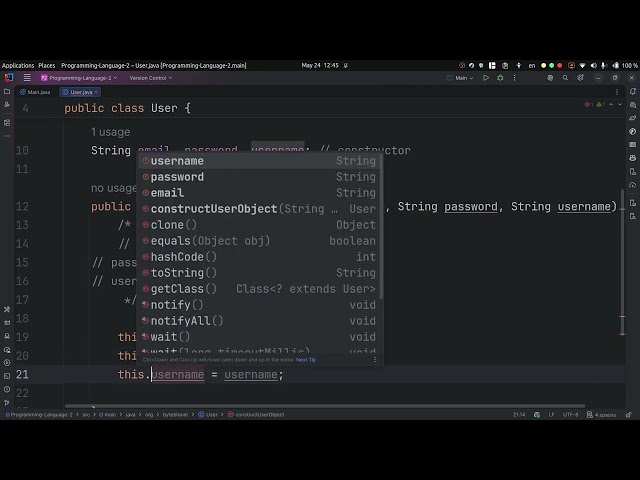Open the Build hammer tool window icon
Viewport: 640px width, 480px height.
pos(7,309)
